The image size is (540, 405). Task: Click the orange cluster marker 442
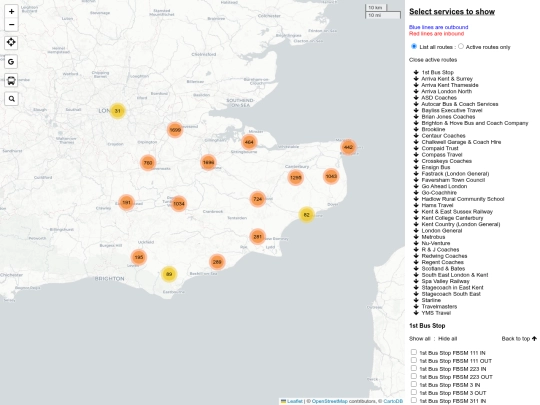click(x=348, y=147)
